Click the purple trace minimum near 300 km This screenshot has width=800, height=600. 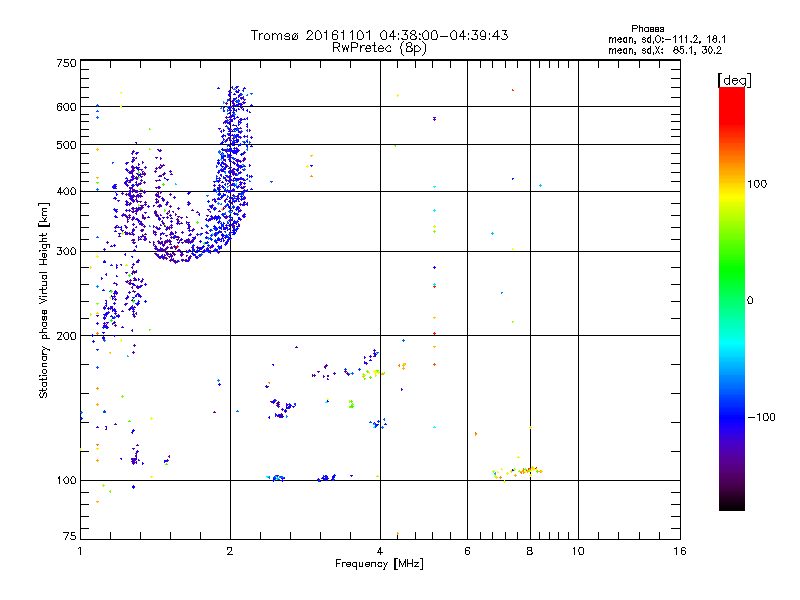tap(175, 255)
